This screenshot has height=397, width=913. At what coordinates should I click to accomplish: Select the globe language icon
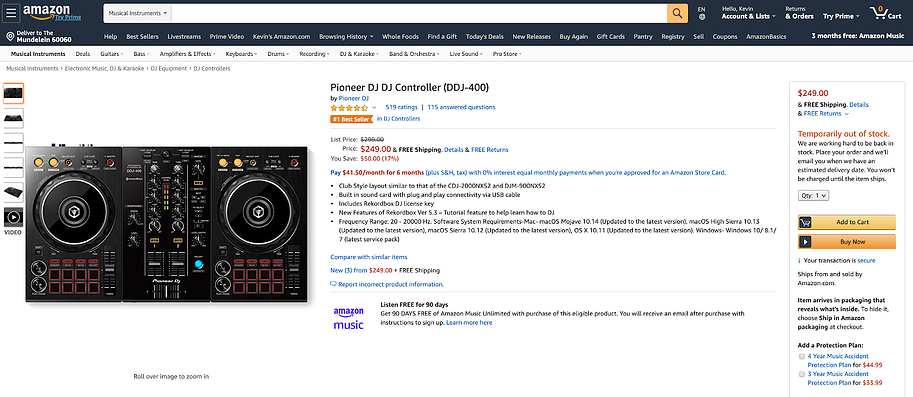coord(702,17)
